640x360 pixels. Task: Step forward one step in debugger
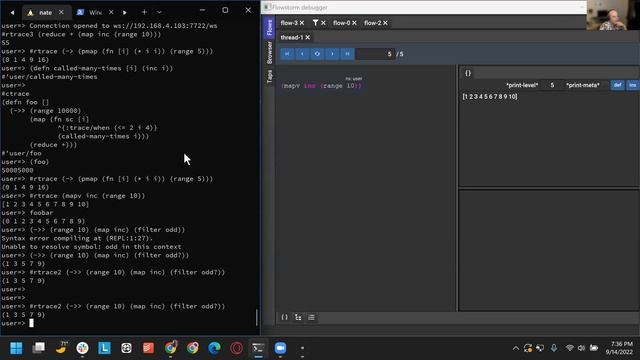point(332,54)
